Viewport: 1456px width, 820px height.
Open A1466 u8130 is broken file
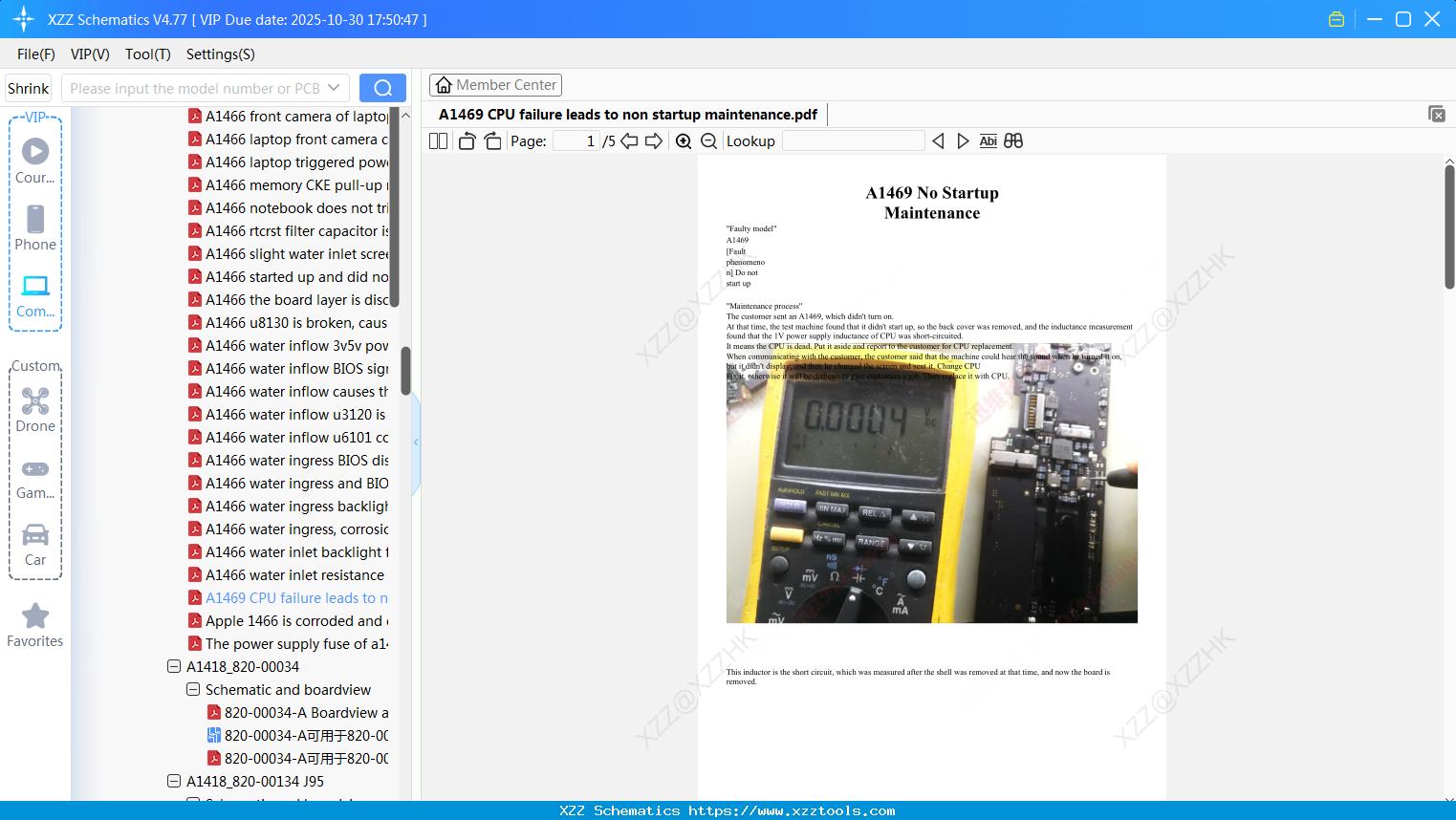(x=288, y=322)
